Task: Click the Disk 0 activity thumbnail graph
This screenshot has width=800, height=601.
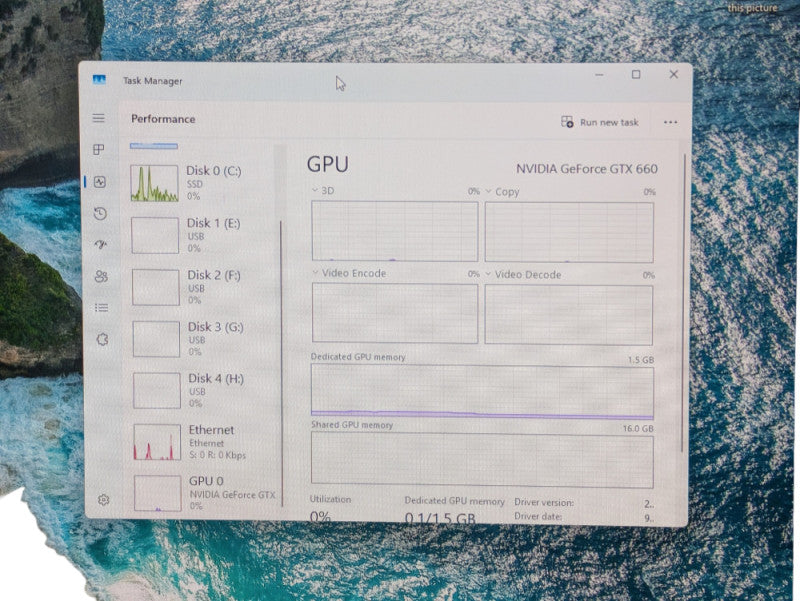Action: [x=154, y=183]
